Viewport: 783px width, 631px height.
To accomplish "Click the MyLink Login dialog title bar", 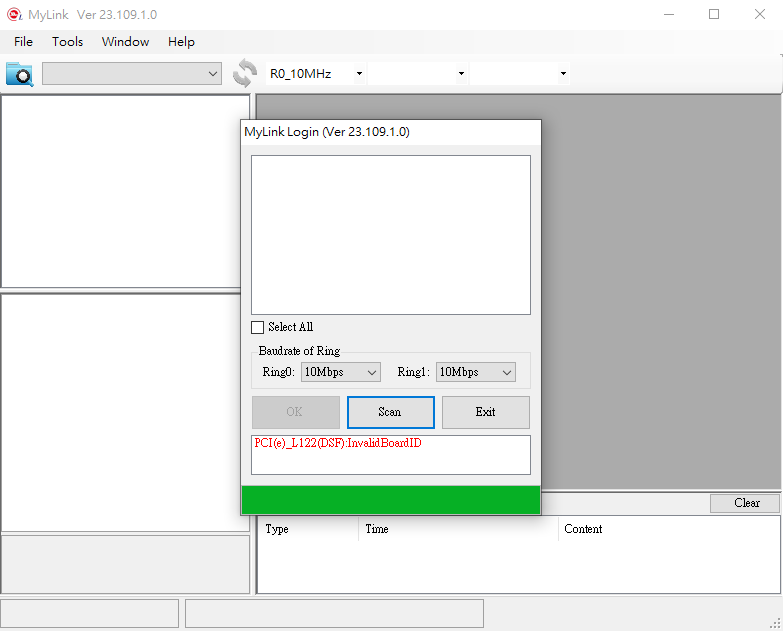I will point(391,132).
